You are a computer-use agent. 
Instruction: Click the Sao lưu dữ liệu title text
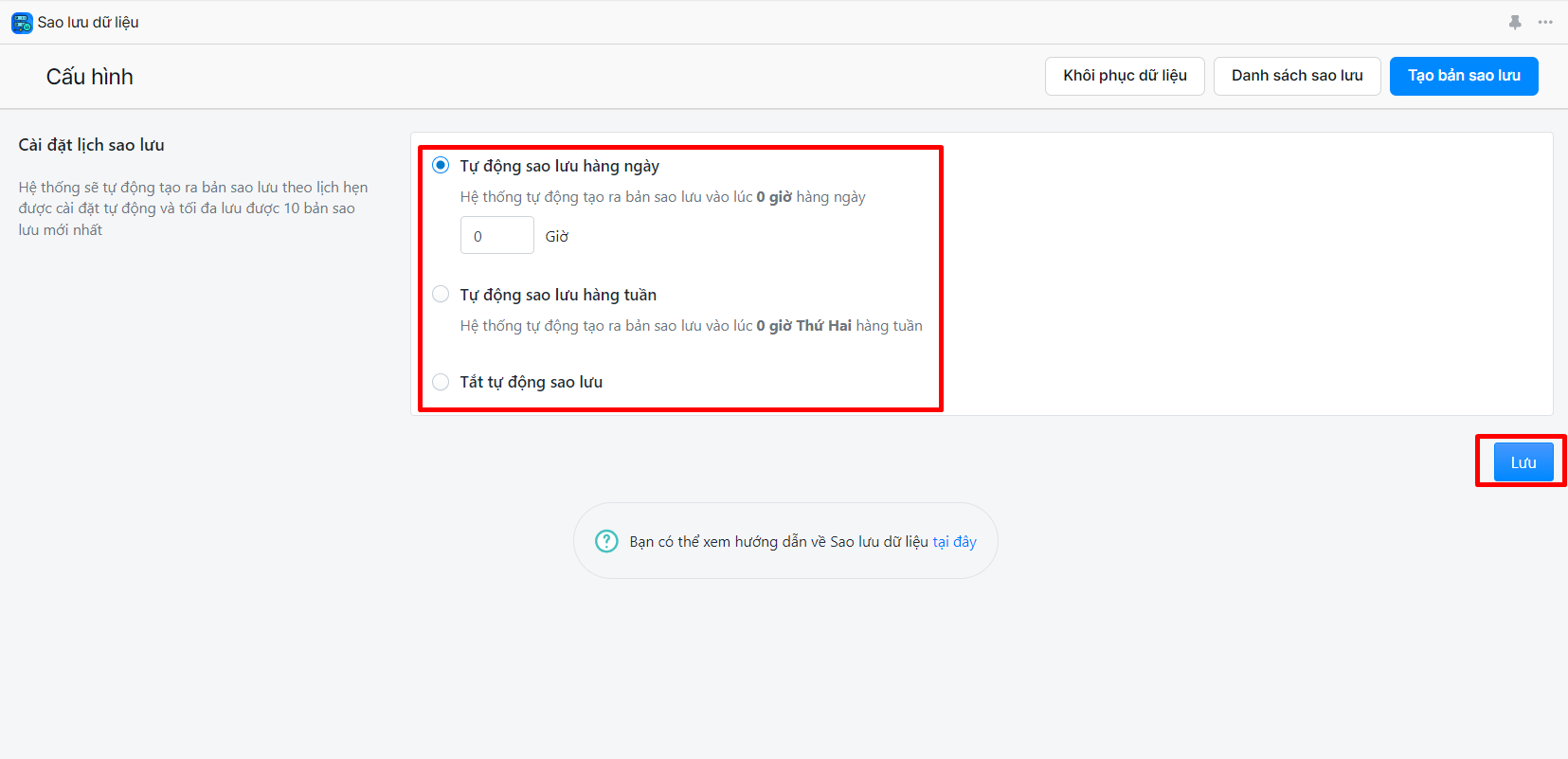click(88, 22)
